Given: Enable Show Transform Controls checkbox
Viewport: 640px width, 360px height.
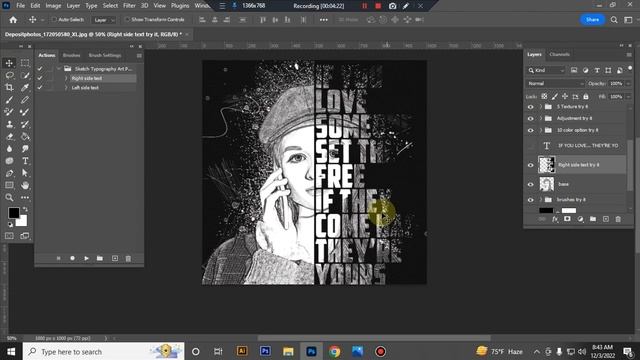Looking at the screenshot, I should (127, 20).
